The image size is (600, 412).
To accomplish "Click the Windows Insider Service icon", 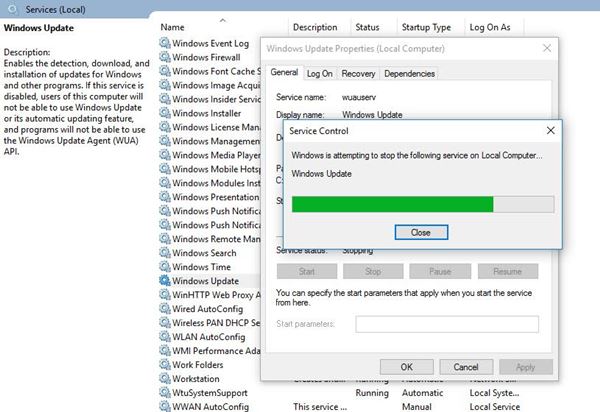I will pos(165,99).
